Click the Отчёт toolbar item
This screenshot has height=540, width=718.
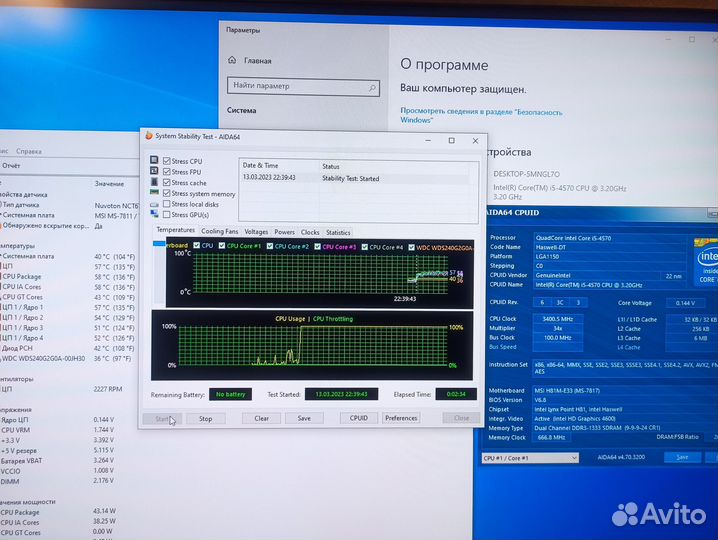coord(11,166)
